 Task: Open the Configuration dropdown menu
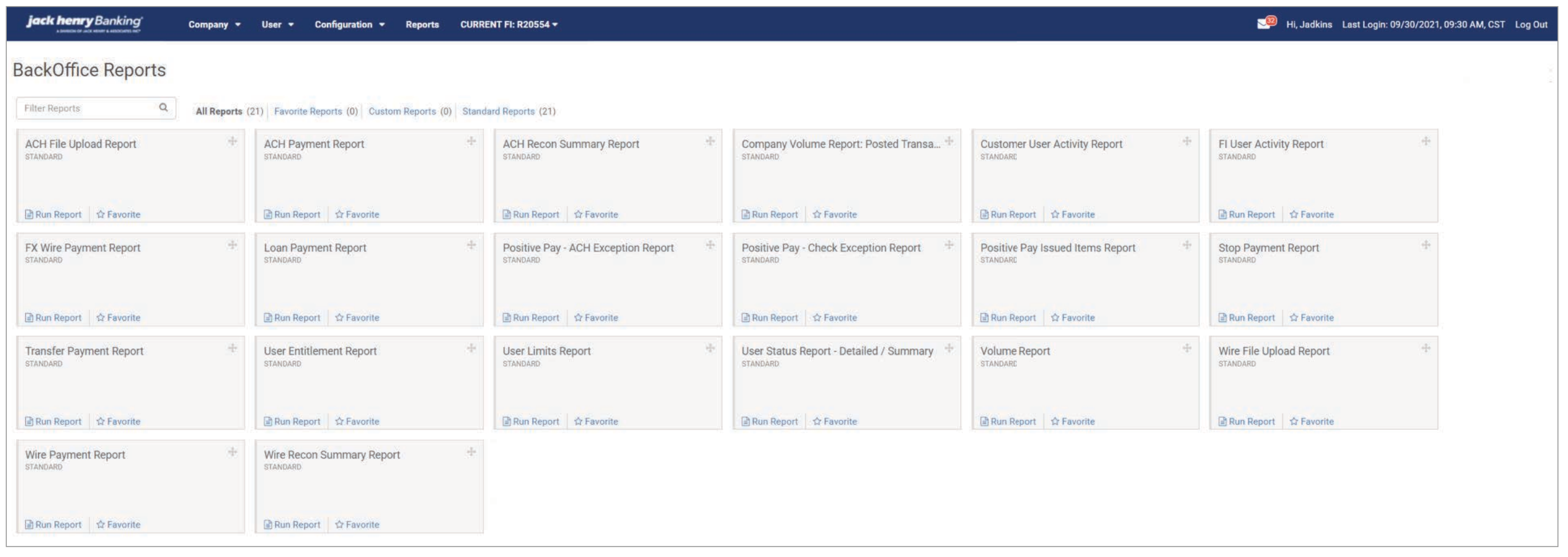click(349, 25)
